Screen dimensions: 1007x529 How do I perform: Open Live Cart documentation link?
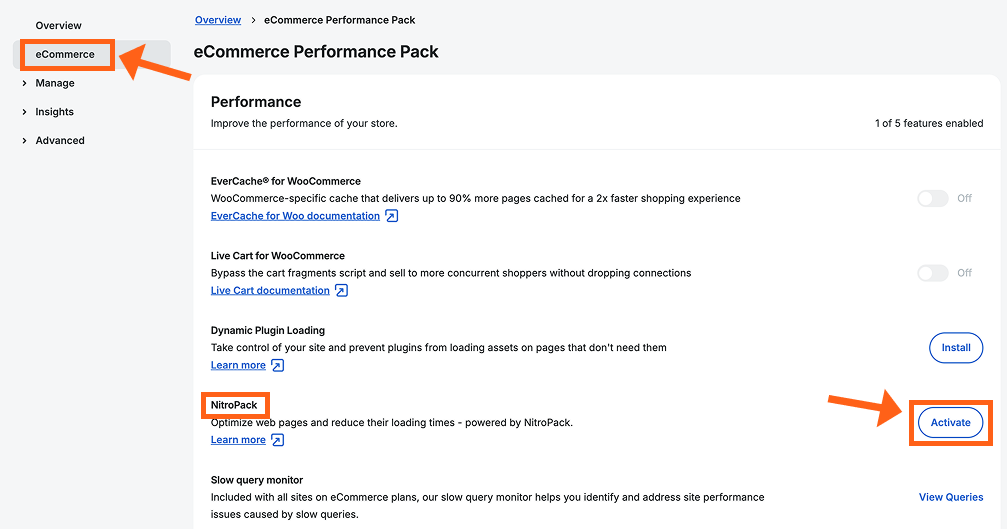click(270, 291)
